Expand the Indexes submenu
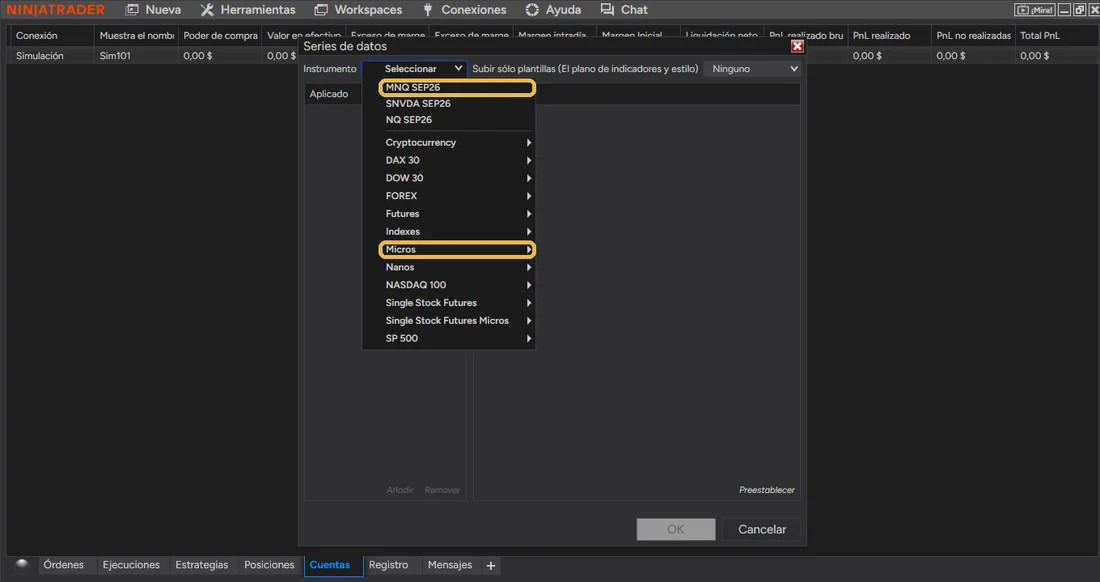 448,231
